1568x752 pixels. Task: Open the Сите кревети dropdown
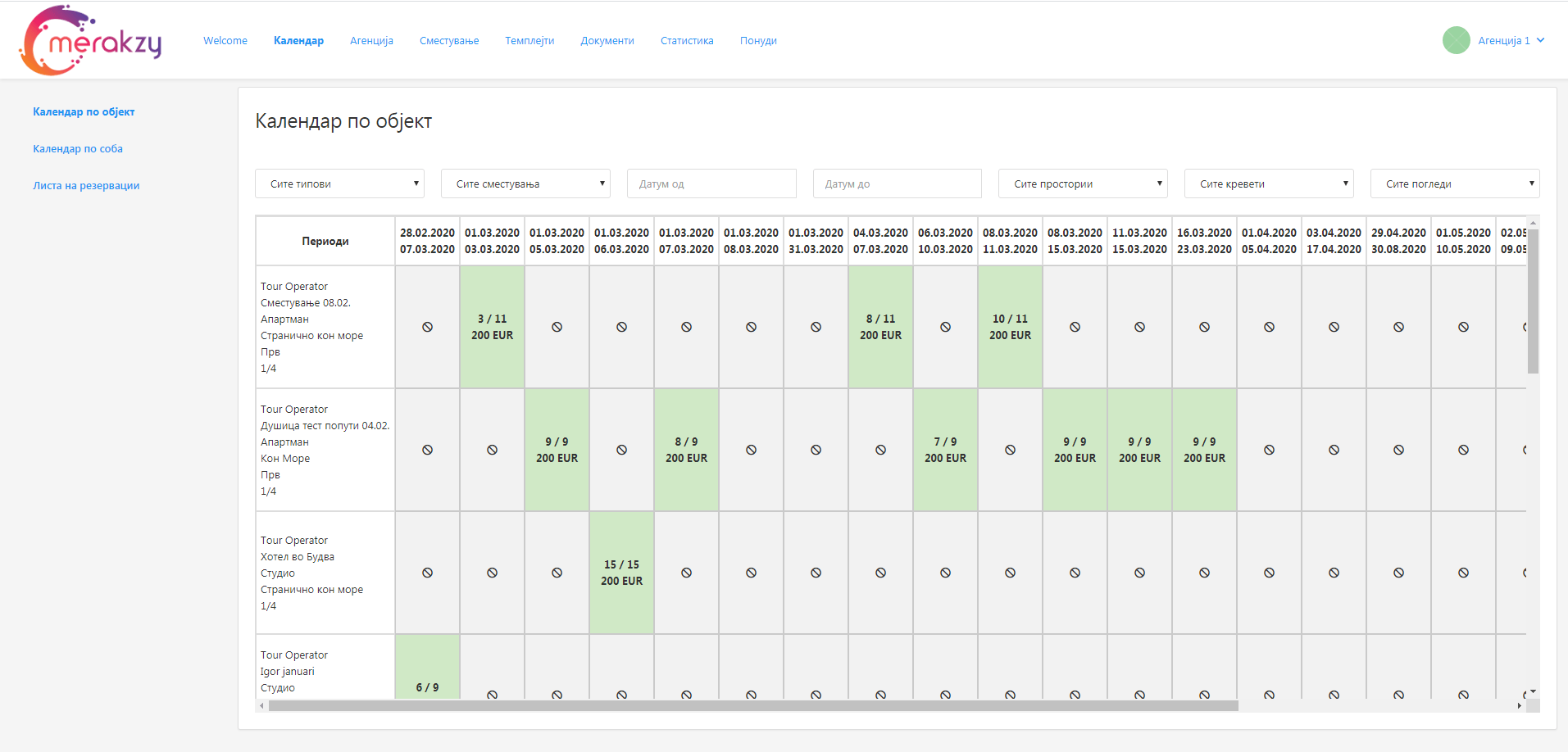pos(1269,183)
